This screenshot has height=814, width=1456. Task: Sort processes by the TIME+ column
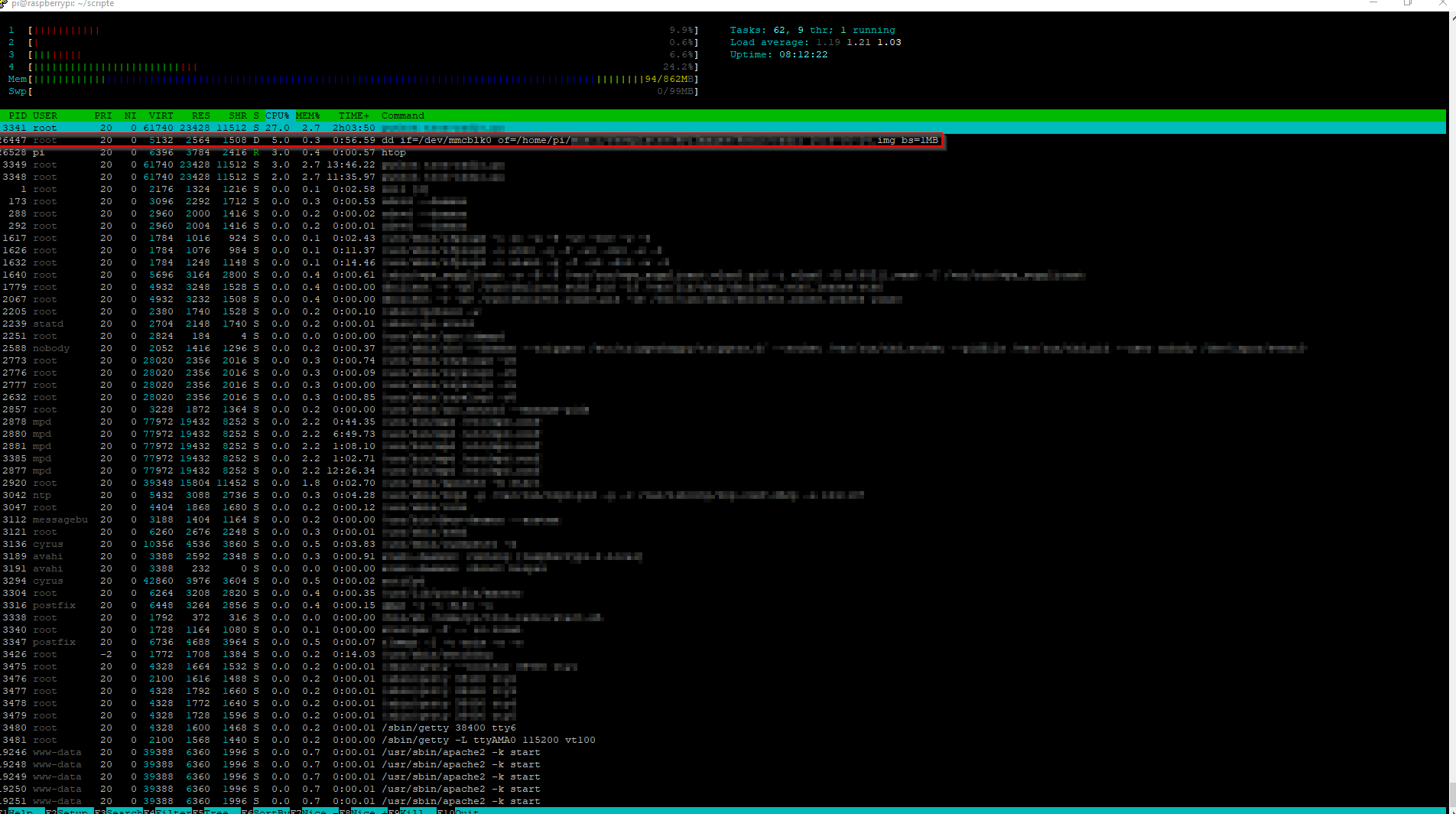click(x=353, y=116)
